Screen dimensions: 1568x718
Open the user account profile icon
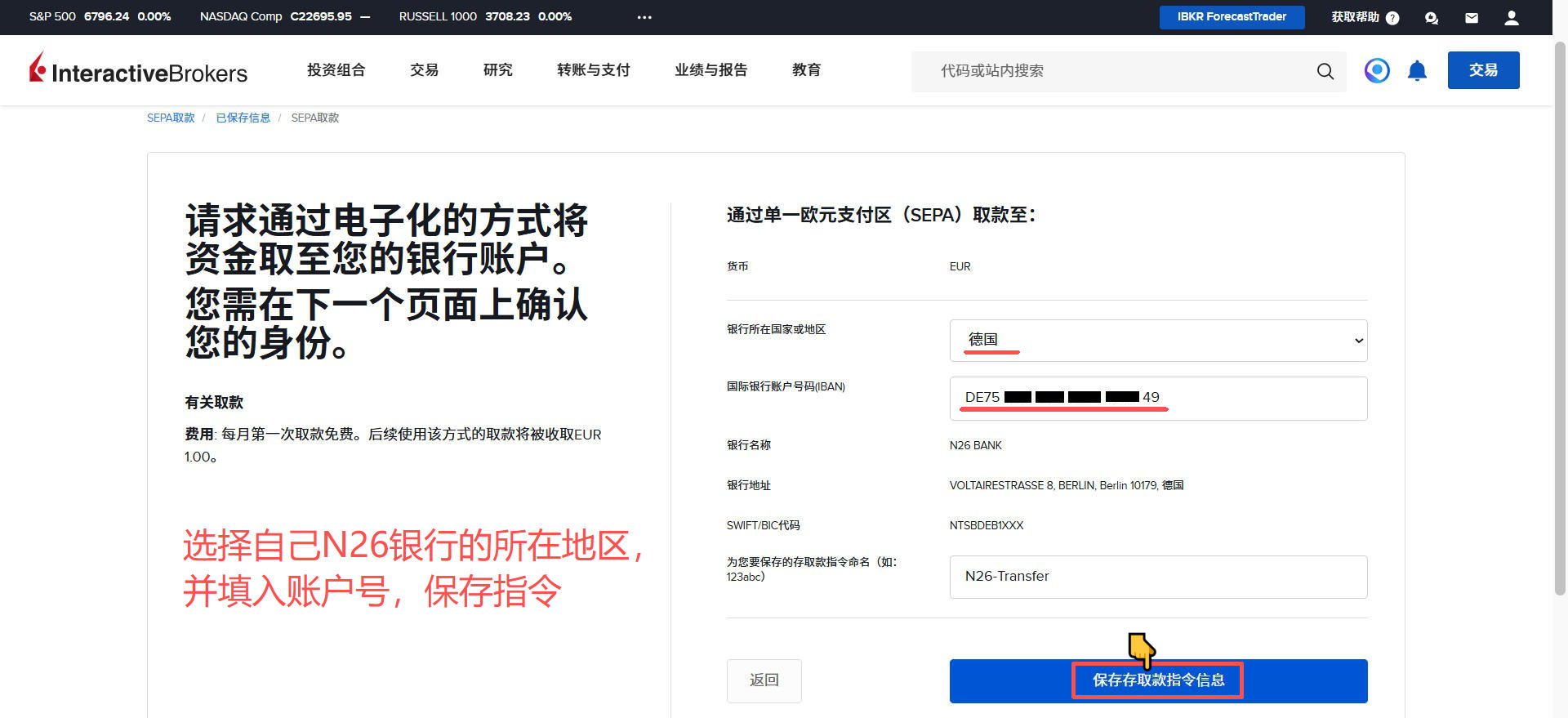pyautogui.click(x=1512, y=17)
